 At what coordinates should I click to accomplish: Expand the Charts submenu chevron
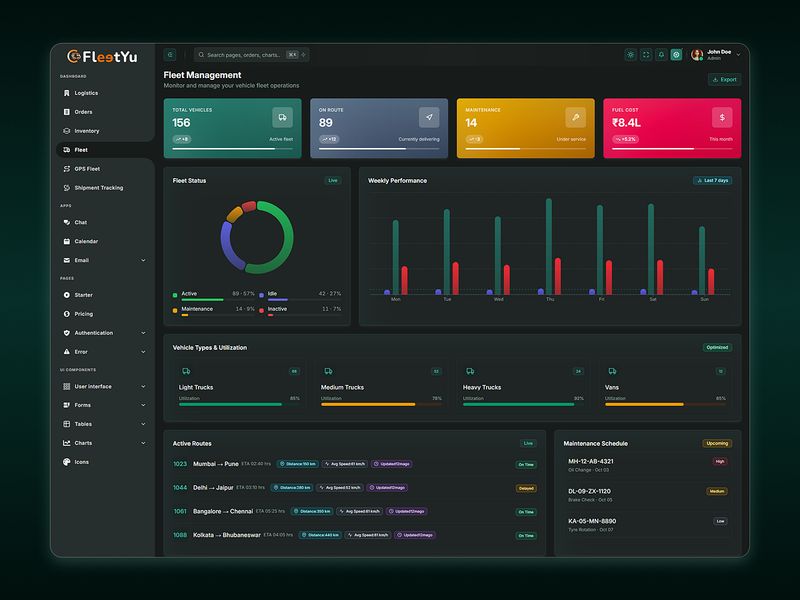click(x=143, y=443)
